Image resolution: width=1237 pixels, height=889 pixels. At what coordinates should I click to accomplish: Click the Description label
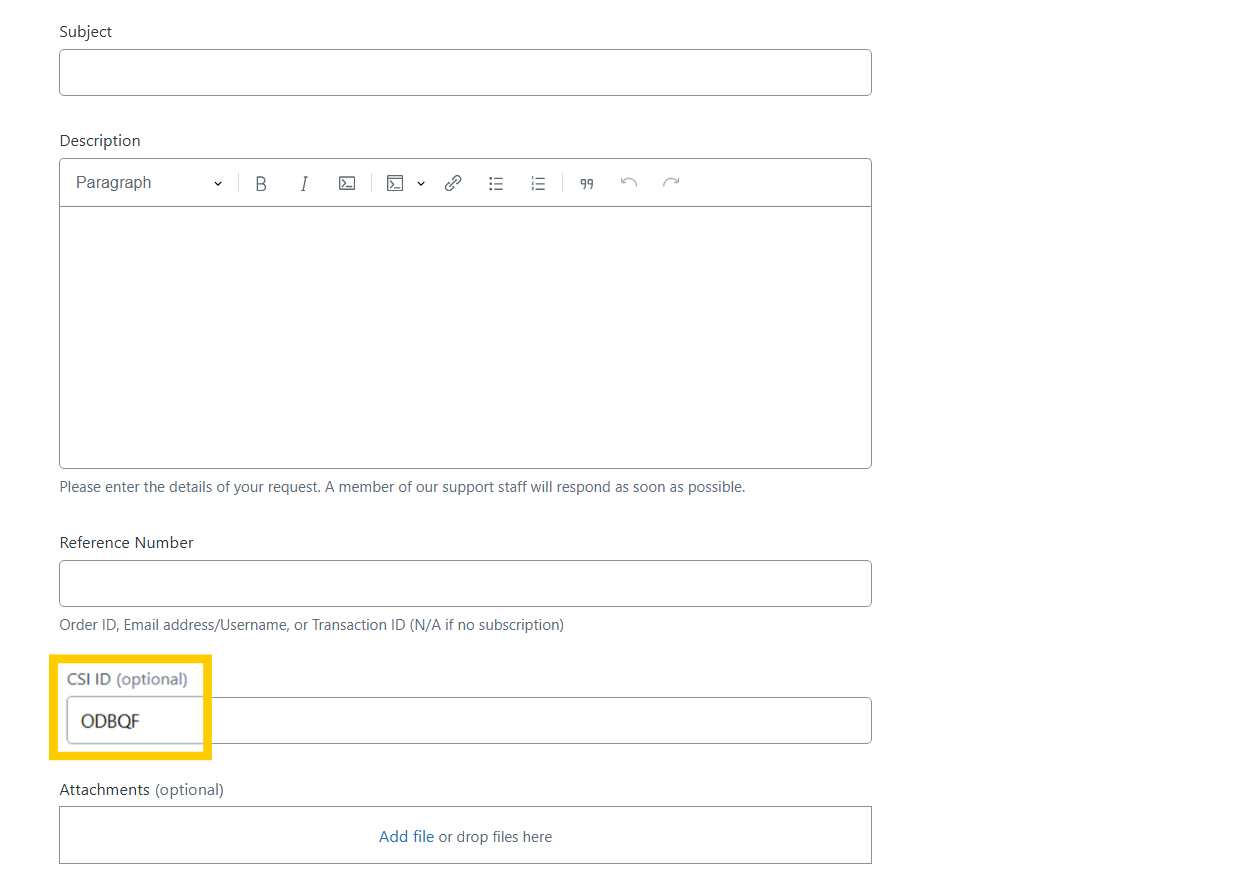click(100, 141)
